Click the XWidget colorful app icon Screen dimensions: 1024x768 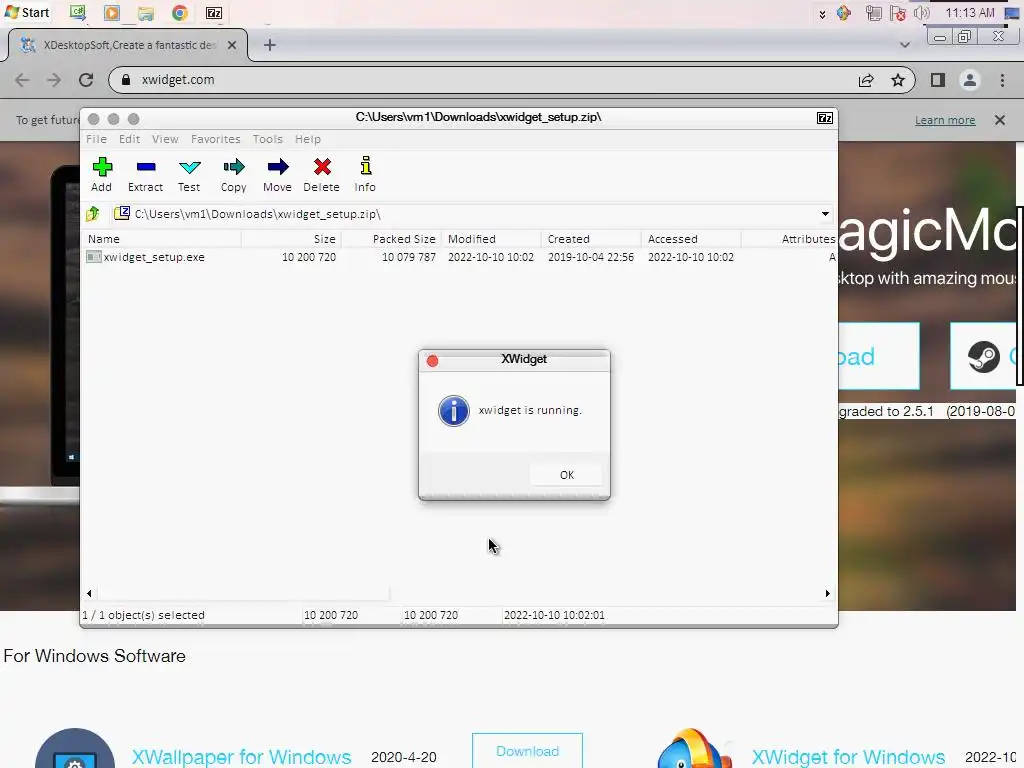click(694, 749)
